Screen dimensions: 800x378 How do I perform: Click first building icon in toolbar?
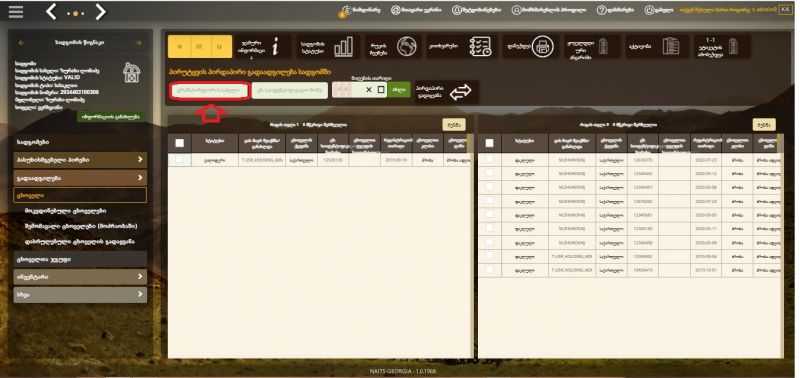click(x=603, y=47)
